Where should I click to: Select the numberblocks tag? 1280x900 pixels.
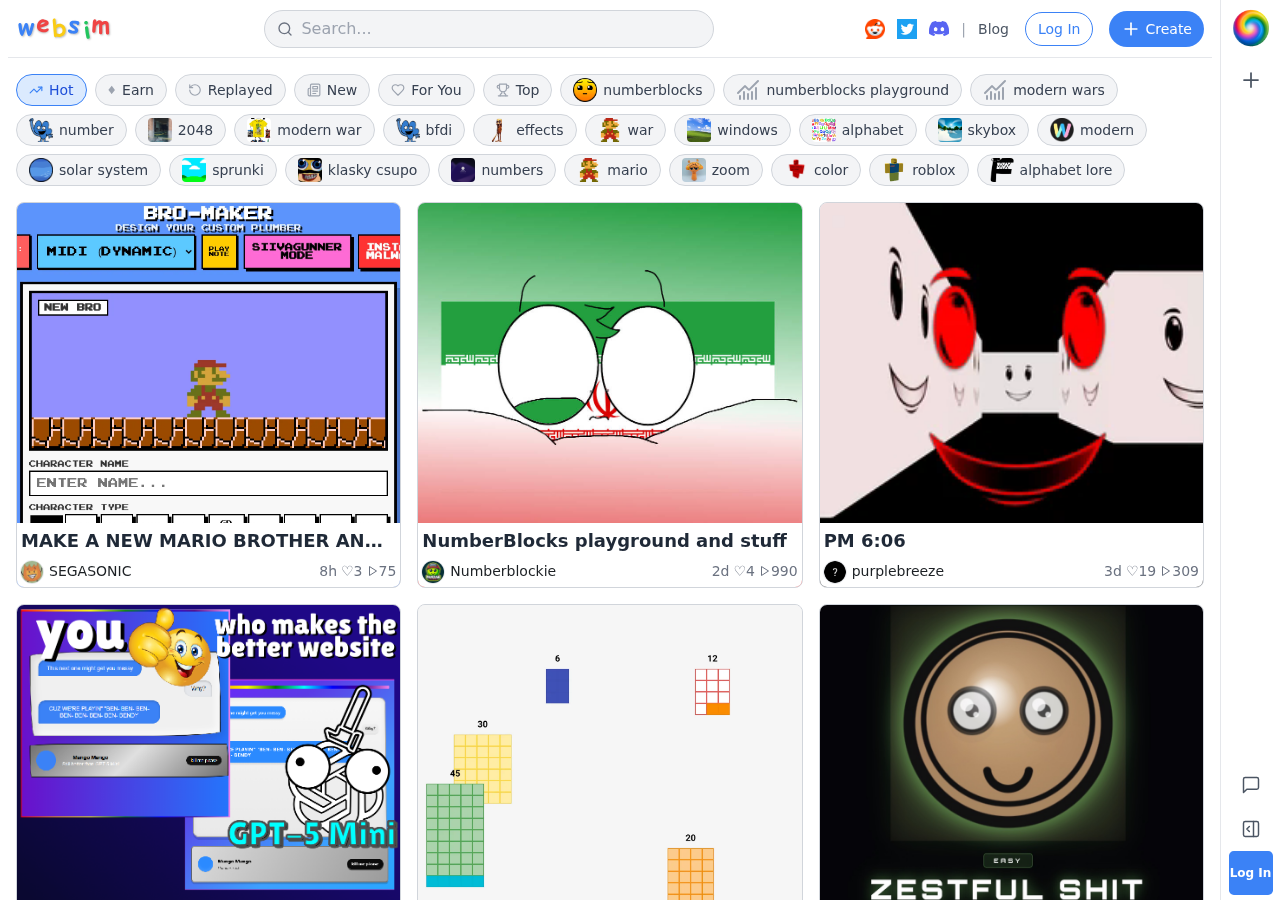(x=637, y=90)
